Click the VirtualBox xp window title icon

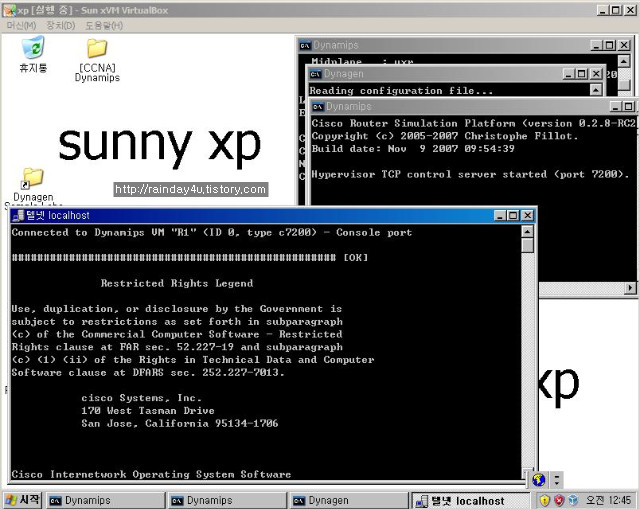[x=10, y=11]
